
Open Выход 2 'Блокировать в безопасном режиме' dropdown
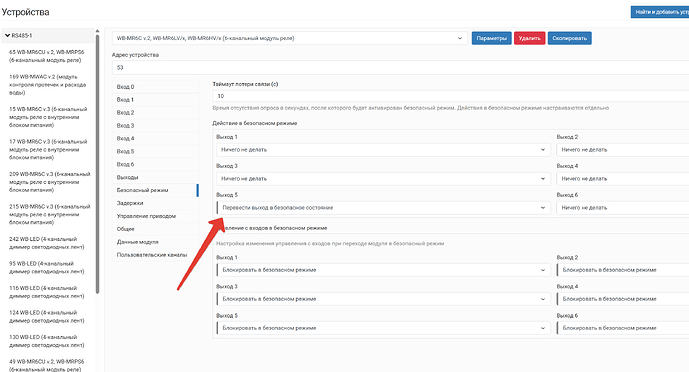[x=623, y=270]
